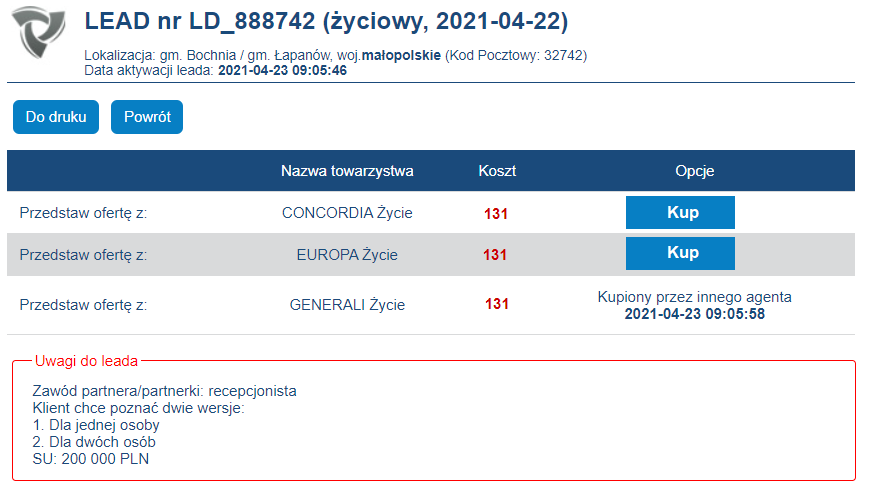Go back with the Powrót button

point(147,117)
